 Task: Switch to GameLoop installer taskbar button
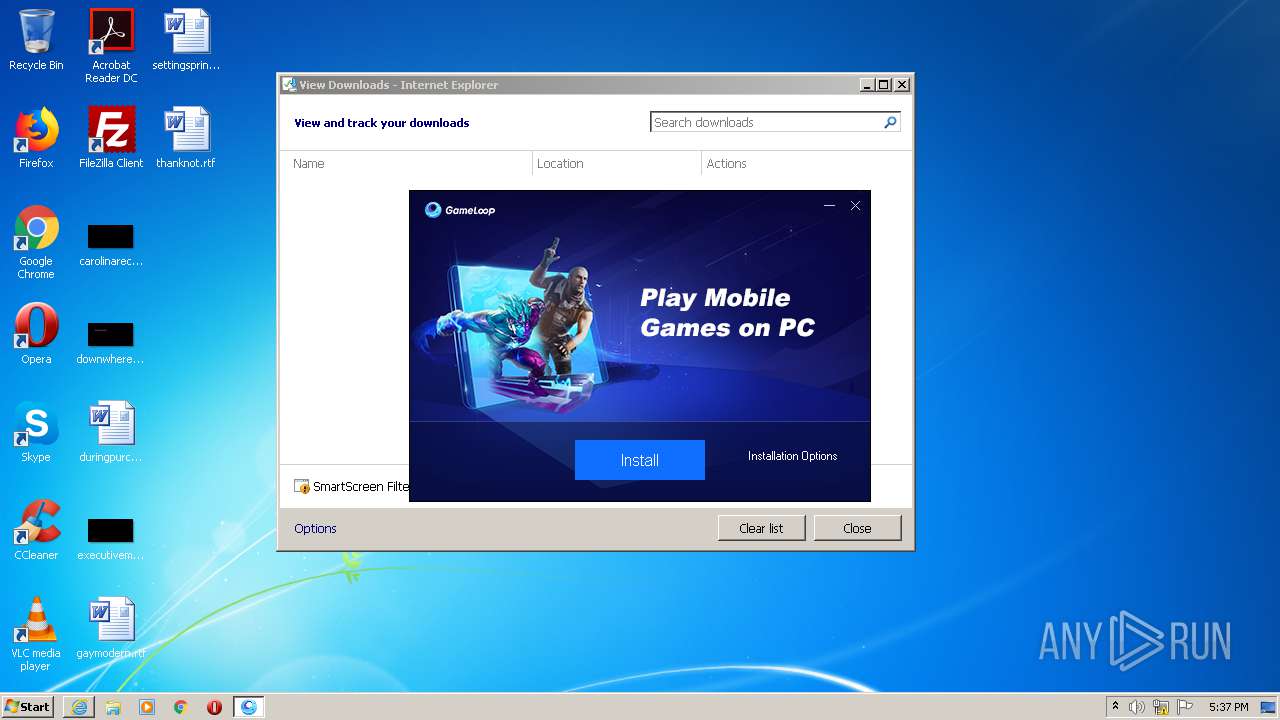[x=249, y=707]
